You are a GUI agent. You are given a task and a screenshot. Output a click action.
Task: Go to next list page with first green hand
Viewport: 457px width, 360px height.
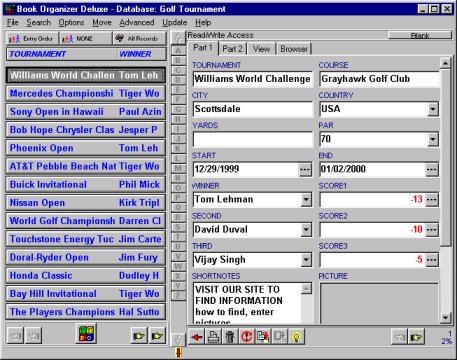[139, 335]
